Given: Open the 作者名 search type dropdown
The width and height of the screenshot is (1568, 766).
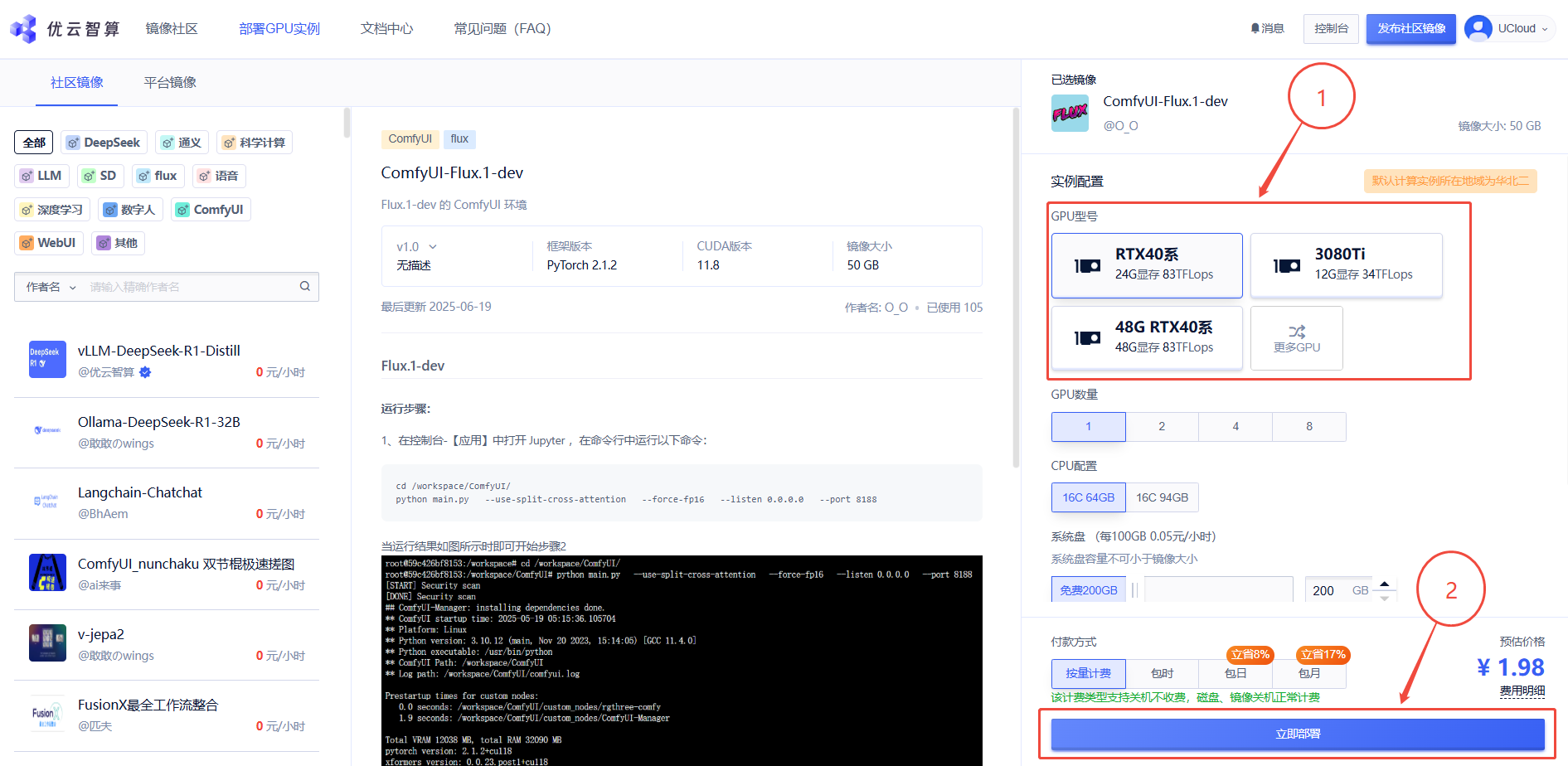Looking at the screenshot, I should (51, 287).
